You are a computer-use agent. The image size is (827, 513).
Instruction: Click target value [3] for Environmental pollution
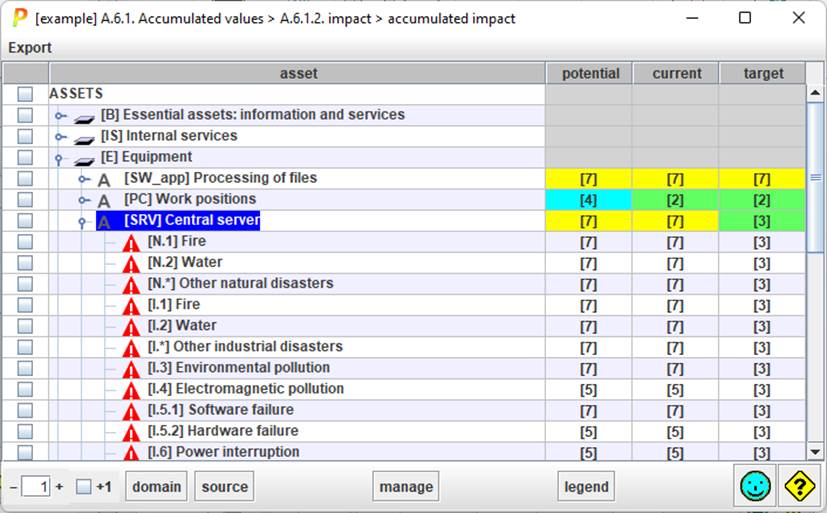click(x=762, y=369)
